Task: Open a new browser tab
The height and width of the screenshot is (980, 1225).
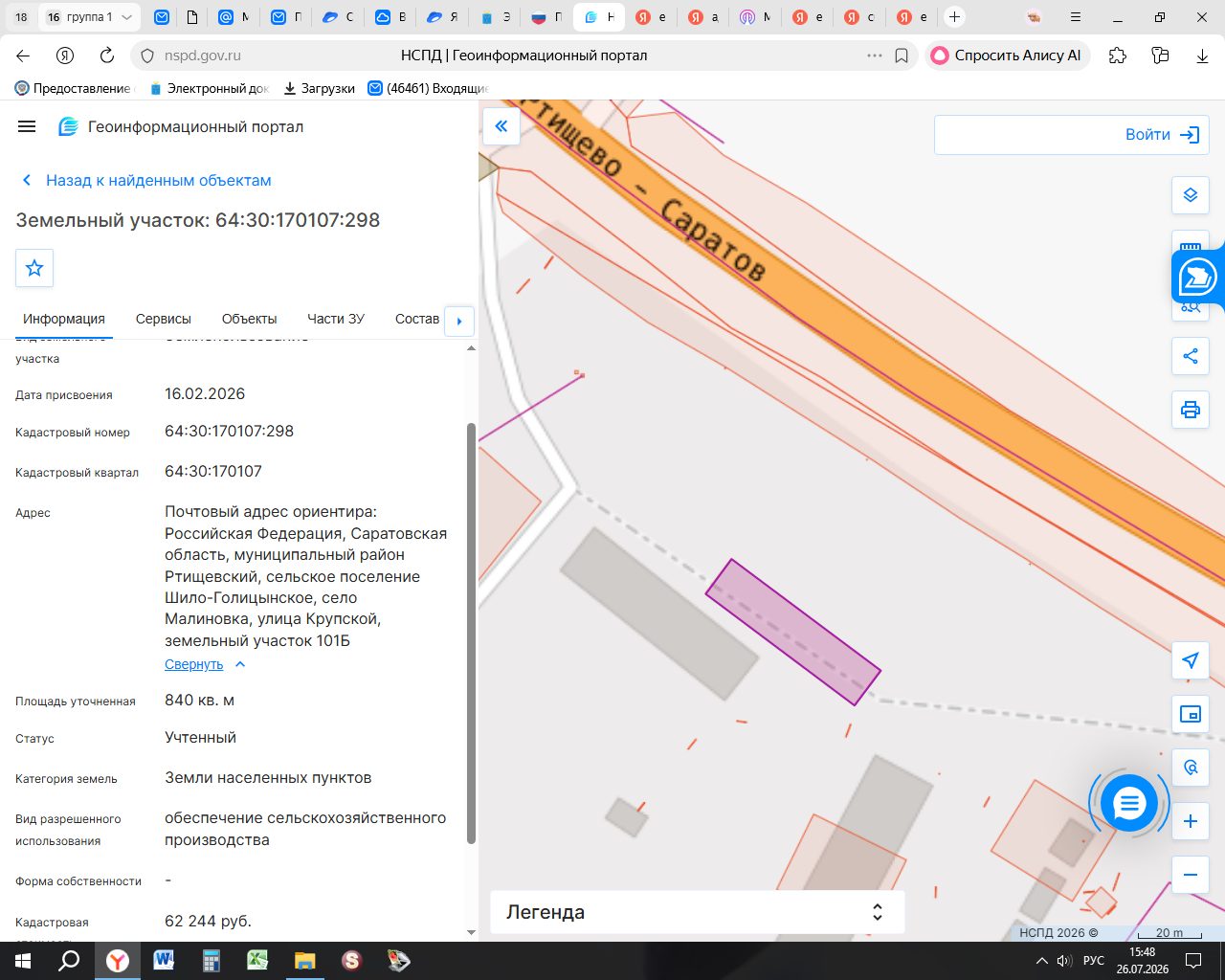Action: (x=954, y=17)
